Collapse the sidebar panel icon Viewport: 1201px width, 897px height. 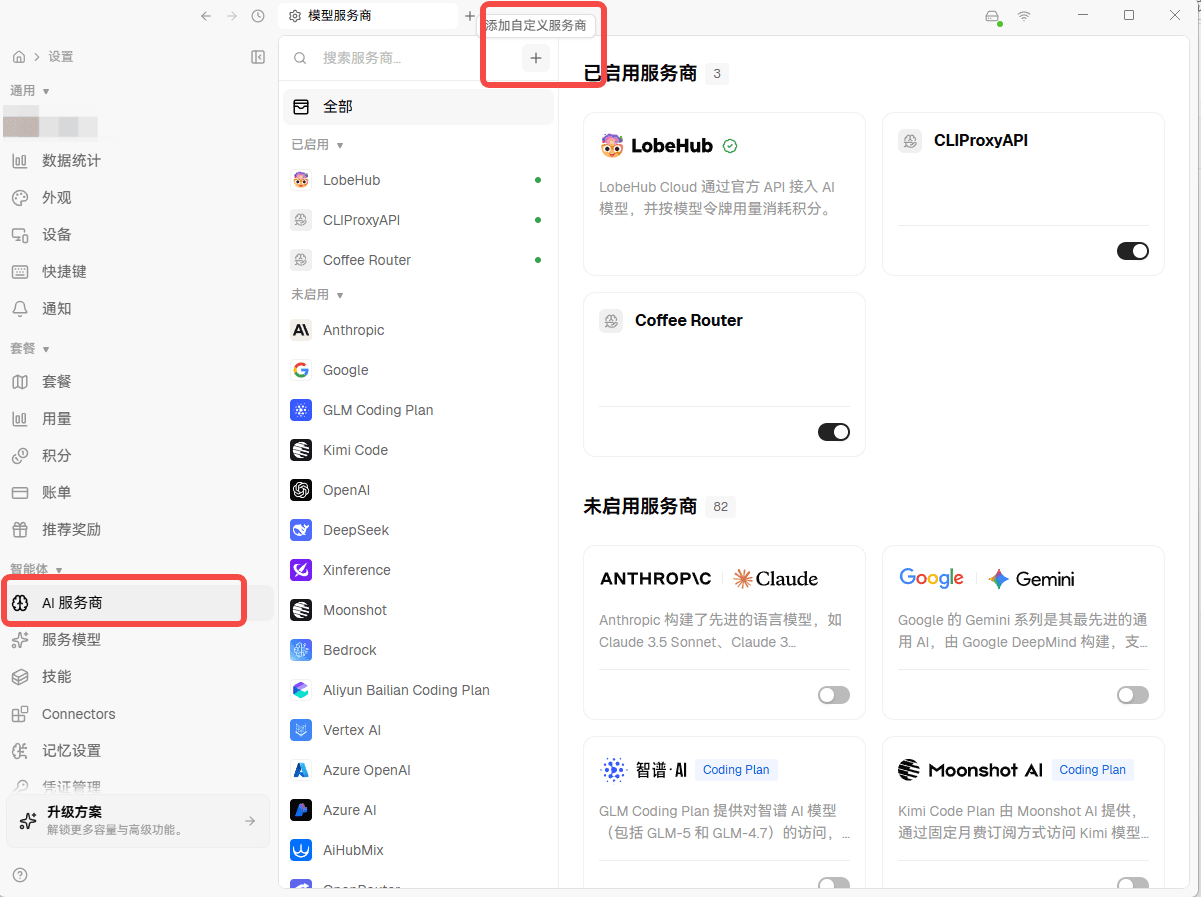pos(258,57)
